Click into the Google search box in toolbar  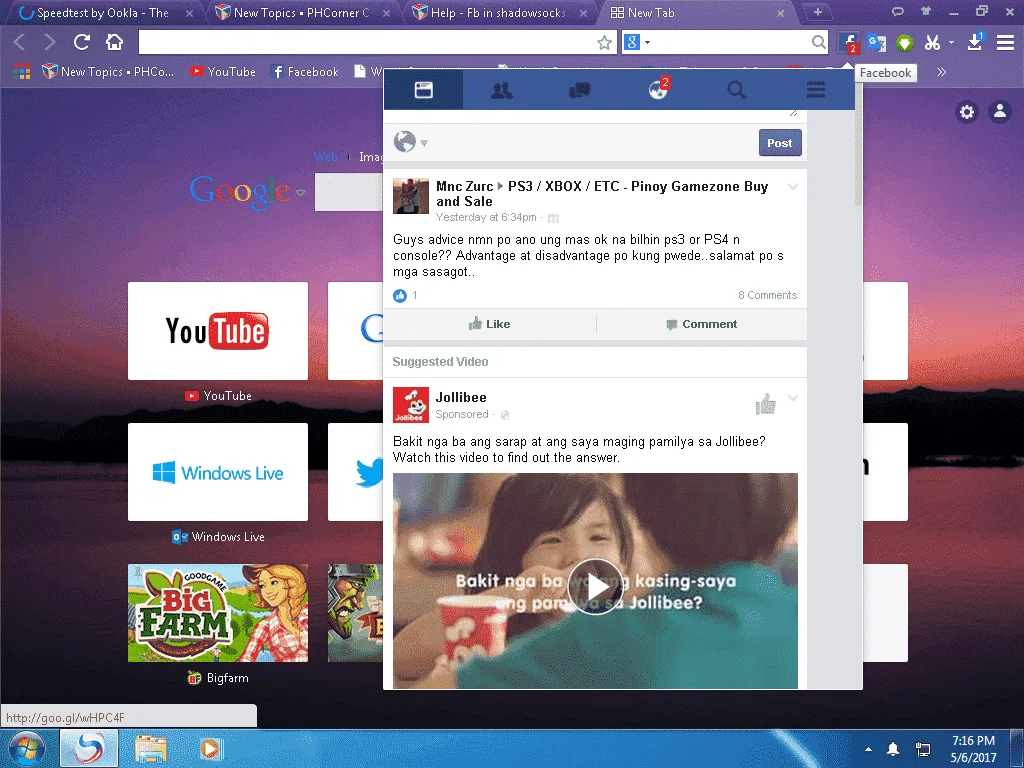pos(729,42)
